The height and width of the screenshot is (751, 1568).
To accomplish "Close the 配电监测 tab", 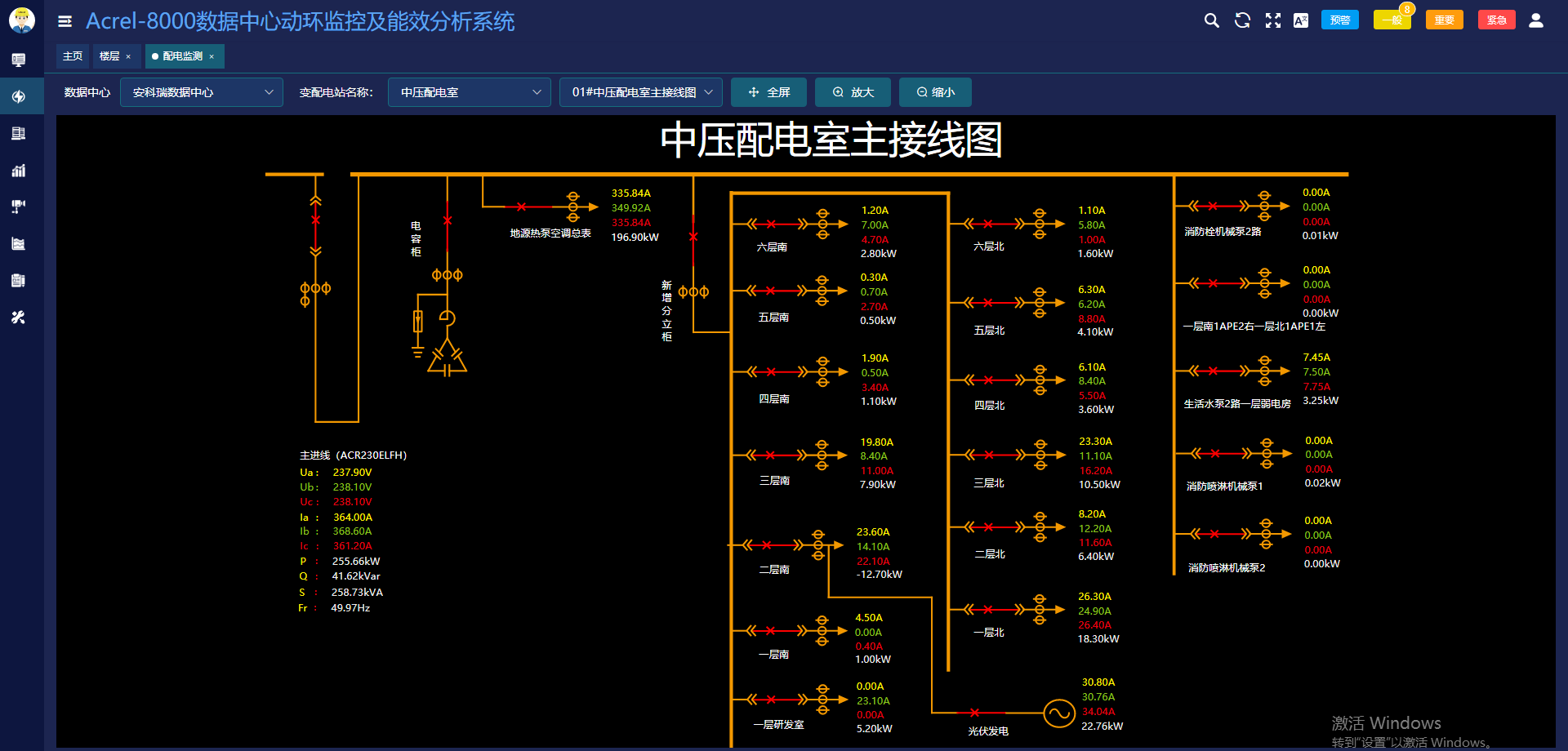I will (x=212, y=56).
